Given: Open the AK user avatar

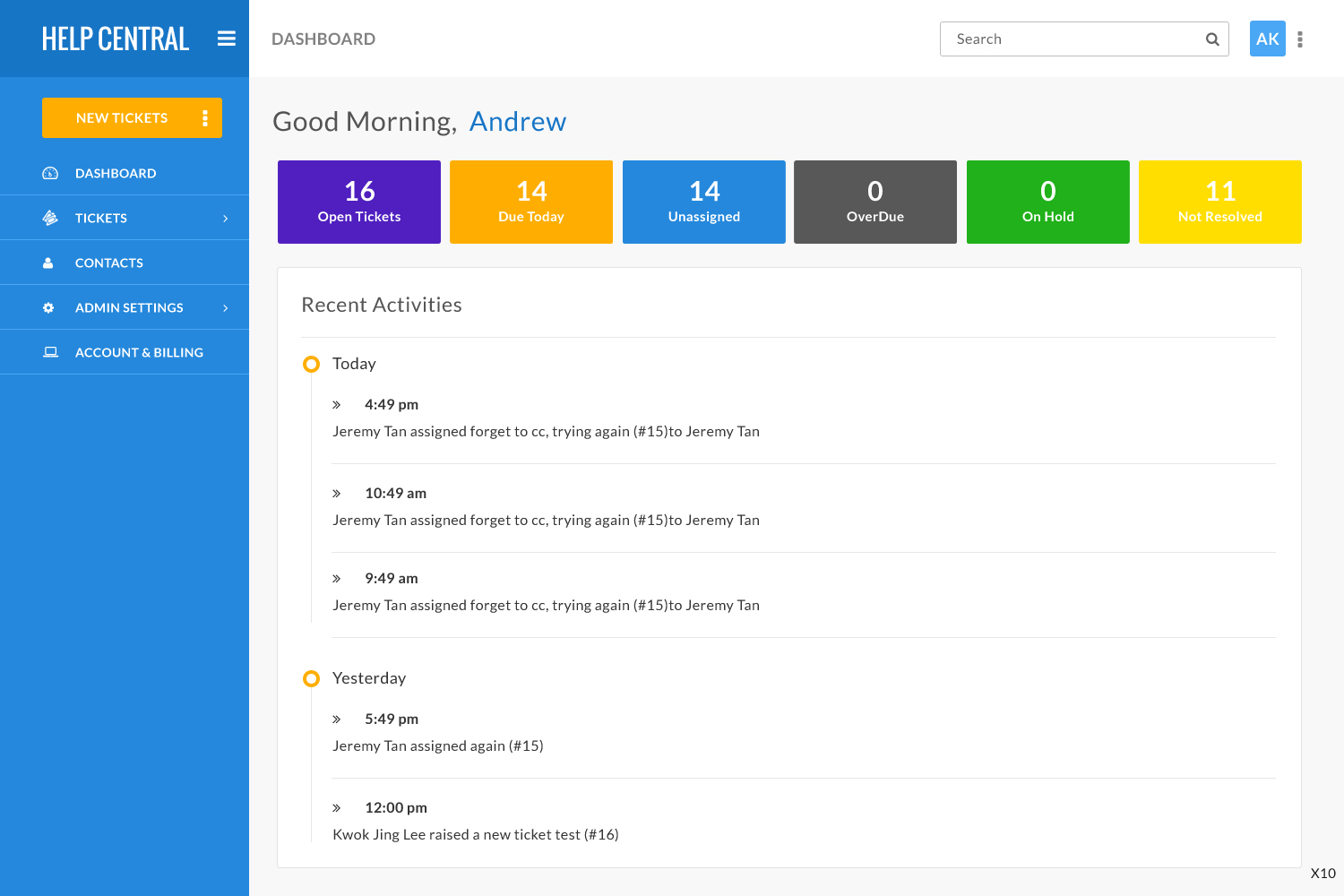Looking at the screenshot, I should click(x=1267, y=39).
